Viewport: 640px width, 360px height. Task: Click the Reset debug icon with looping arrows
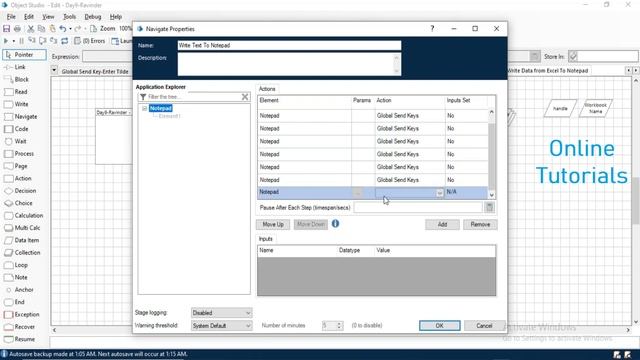pos(64,41)
